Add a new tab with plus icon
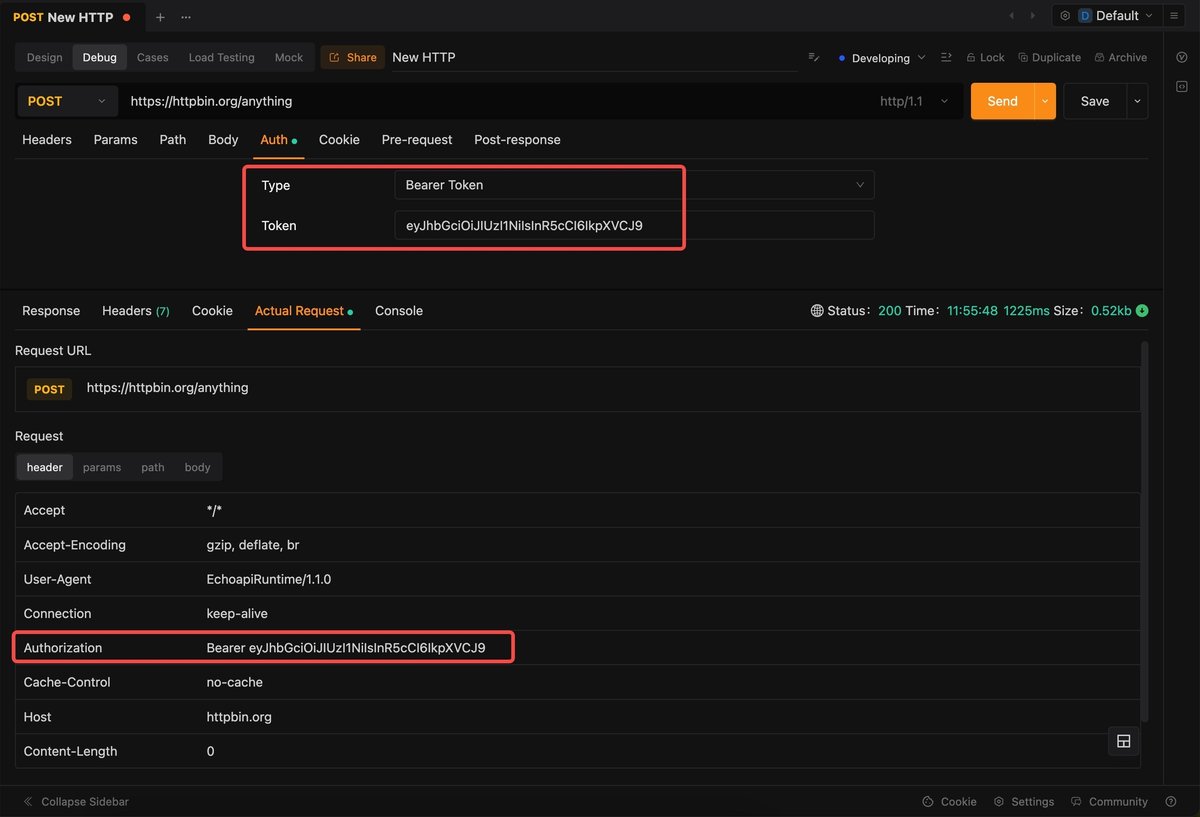Screen dimensions: 1200x817 [x=160, y=17]
